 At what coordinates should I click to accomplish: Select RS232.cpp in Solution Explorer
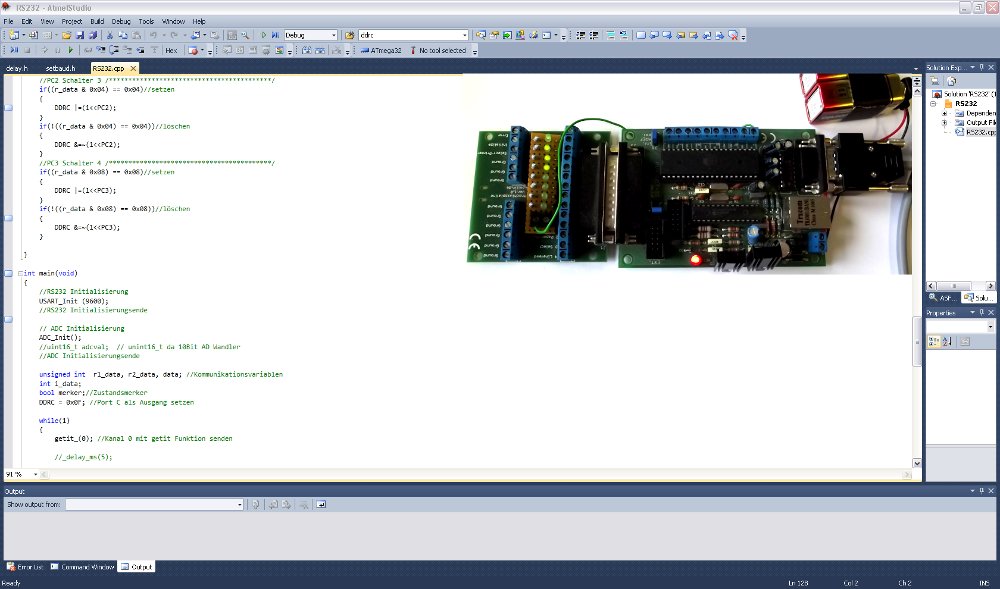978,131
